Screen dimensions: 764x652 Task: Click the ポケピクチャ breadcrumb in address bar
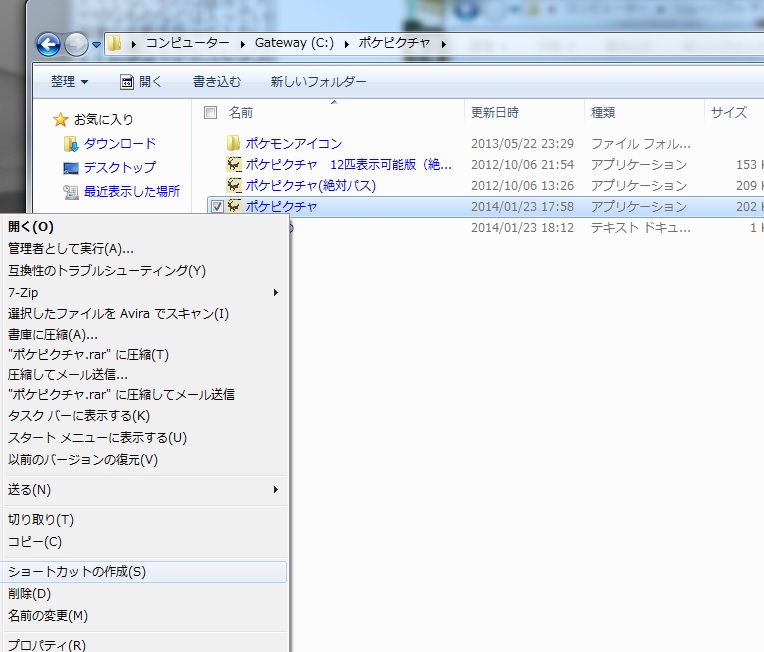[394, 43]
